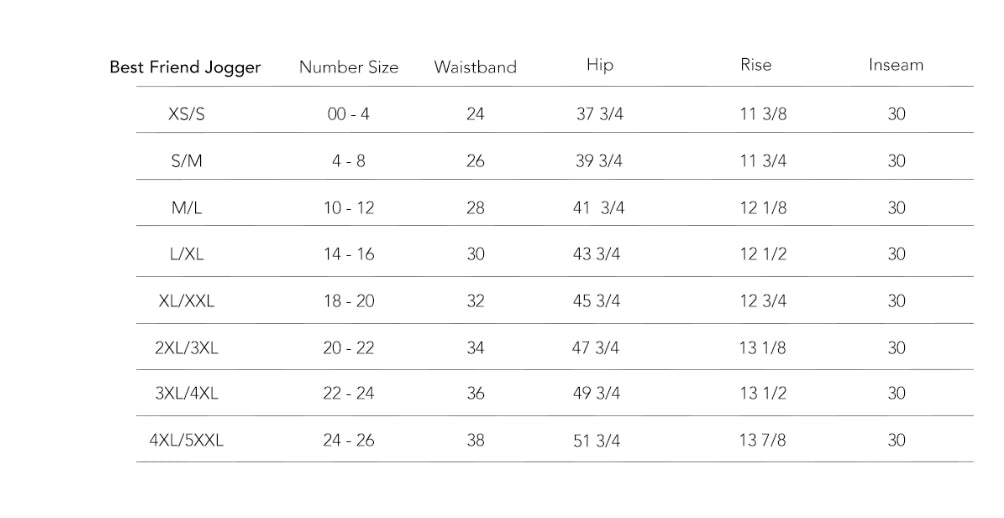Select the 13 7/8 rise value

click(763, 440)
